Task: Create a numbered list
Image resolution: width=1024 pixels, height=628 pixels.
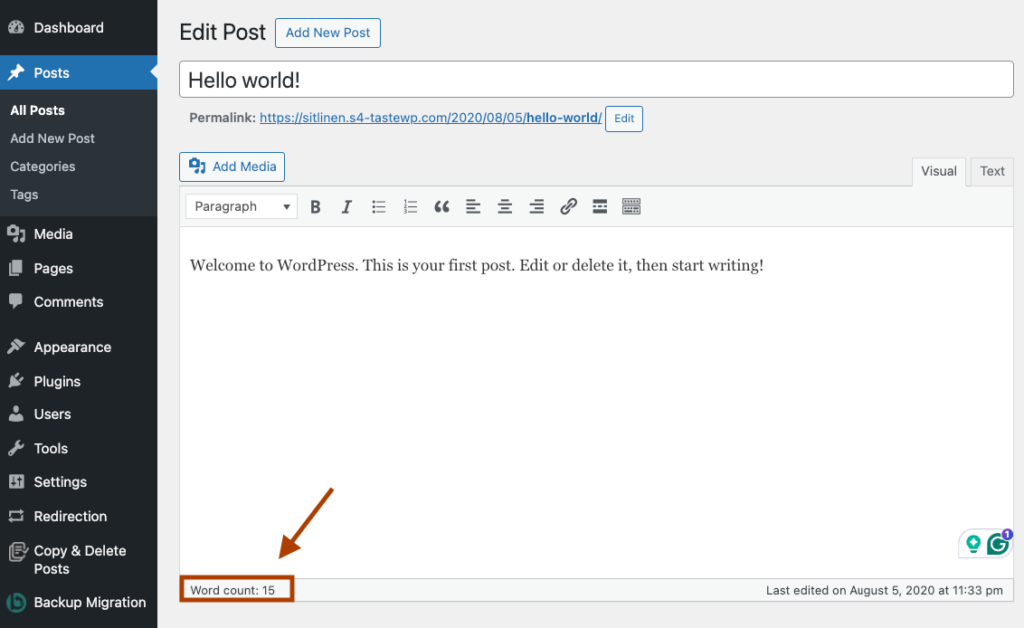Action: tap(410, 206)
